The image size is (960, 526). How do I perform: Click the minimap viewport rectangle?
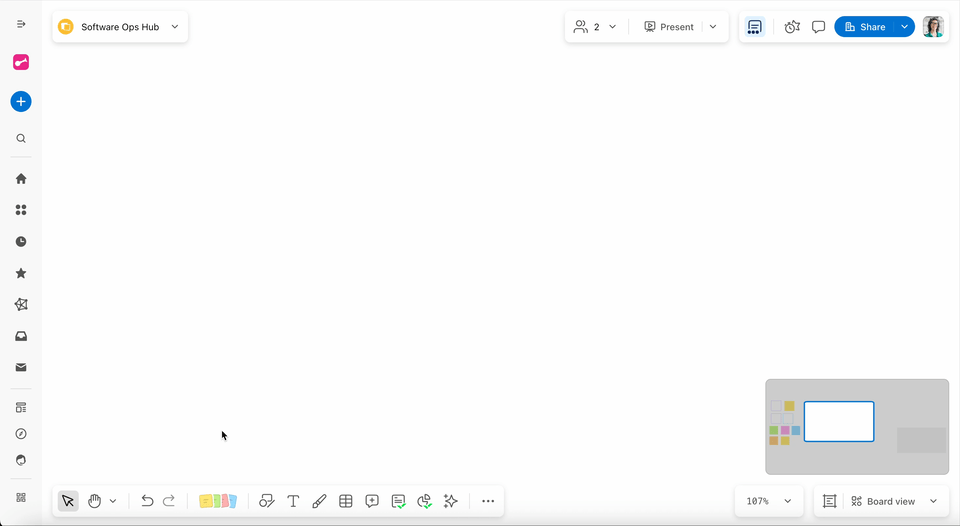point(839,421)
